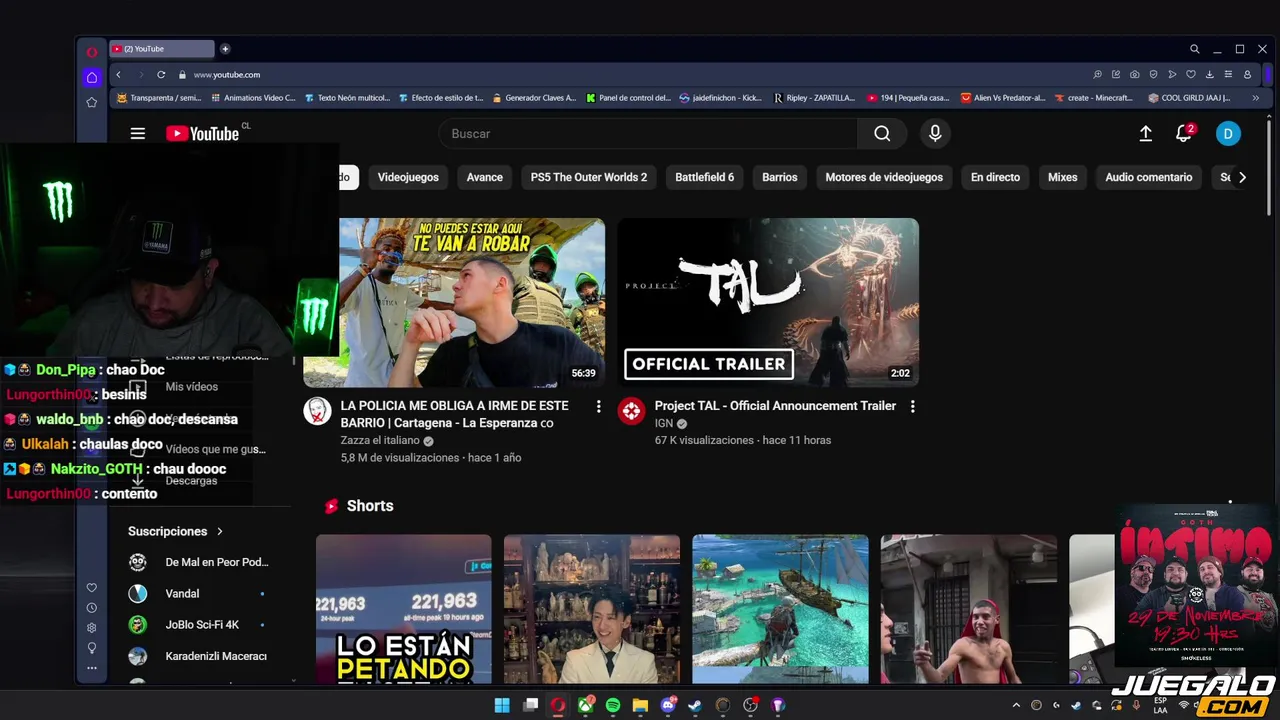This screenshot has width=1280, height=720.
Task: Open the account avatar labeled D
Action: [x=1228, y=134]
